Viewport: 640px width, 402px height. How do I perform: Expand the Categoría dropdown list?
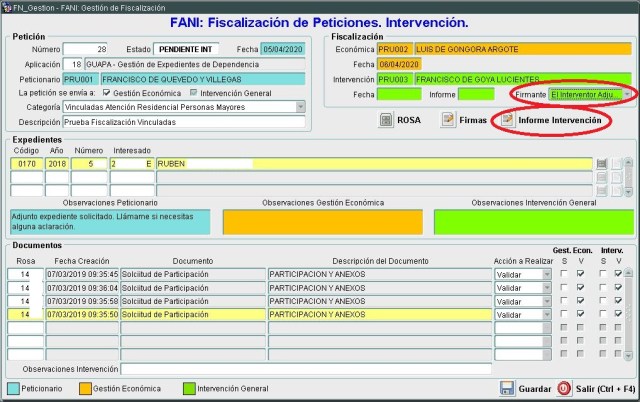(300, 107)
